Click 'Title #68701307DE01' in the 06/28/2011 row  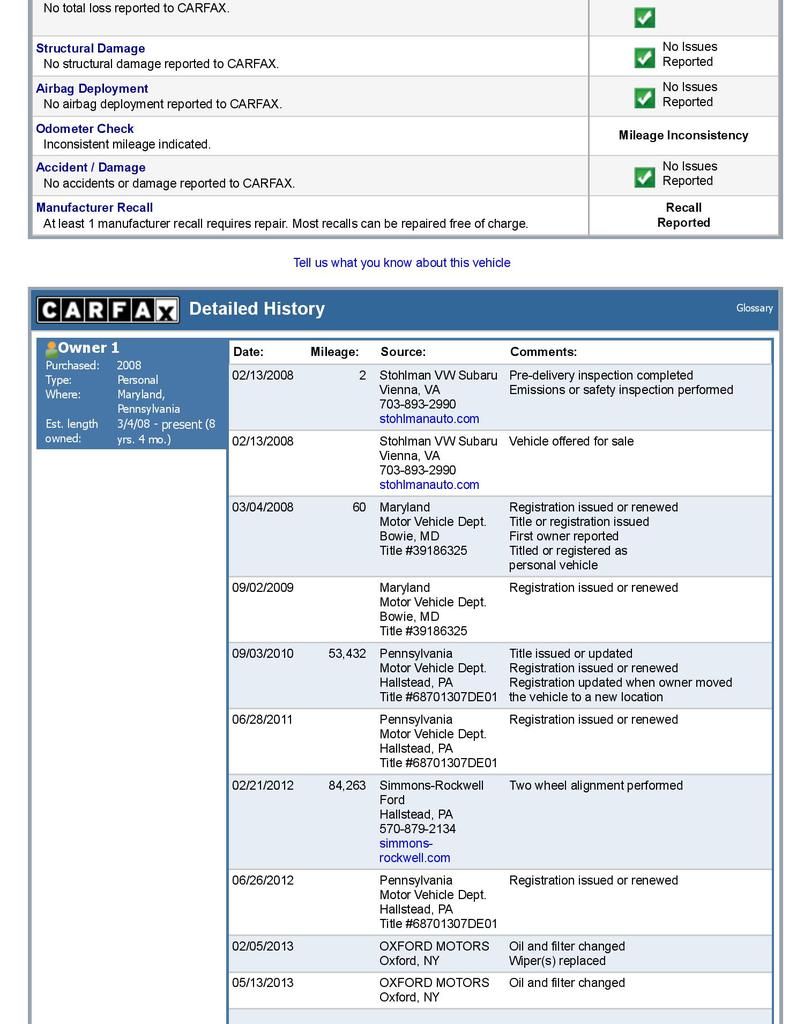[438, 763]
